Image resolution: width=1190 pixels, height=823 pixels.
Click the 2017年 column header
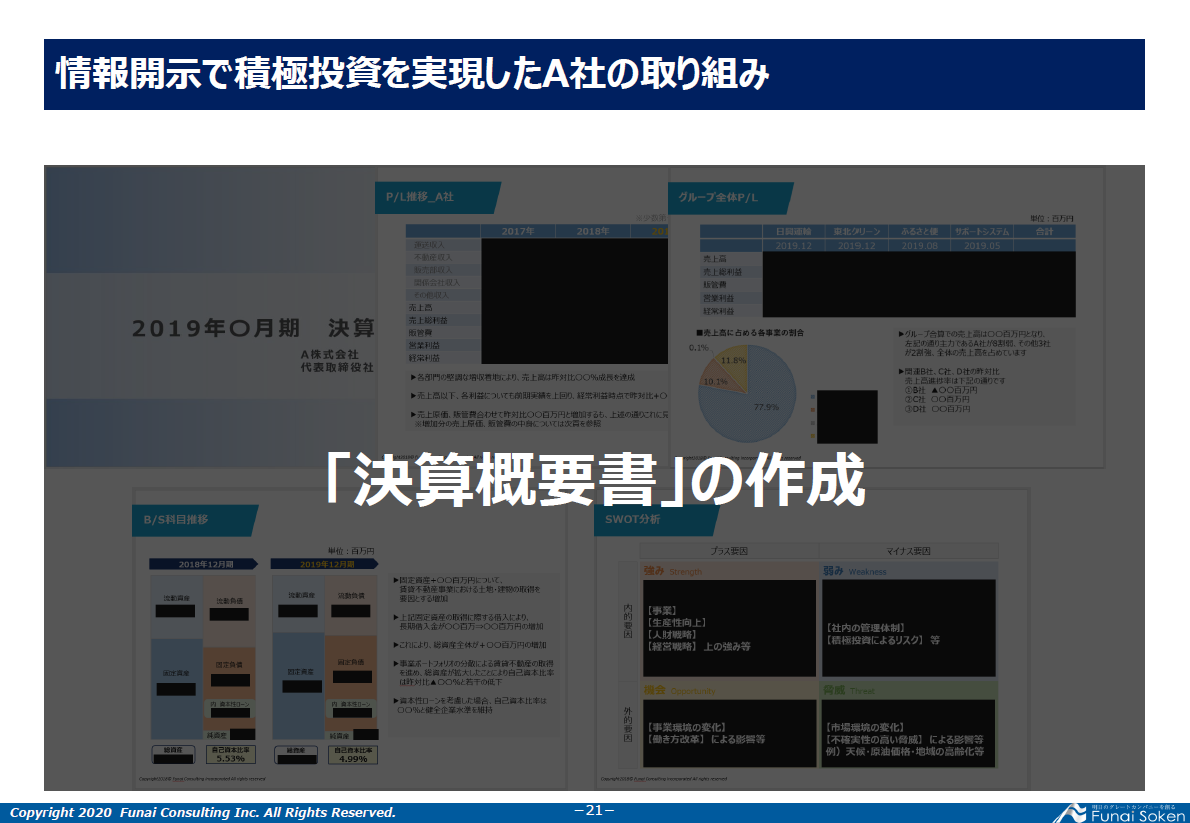click(x=518, y=231)
